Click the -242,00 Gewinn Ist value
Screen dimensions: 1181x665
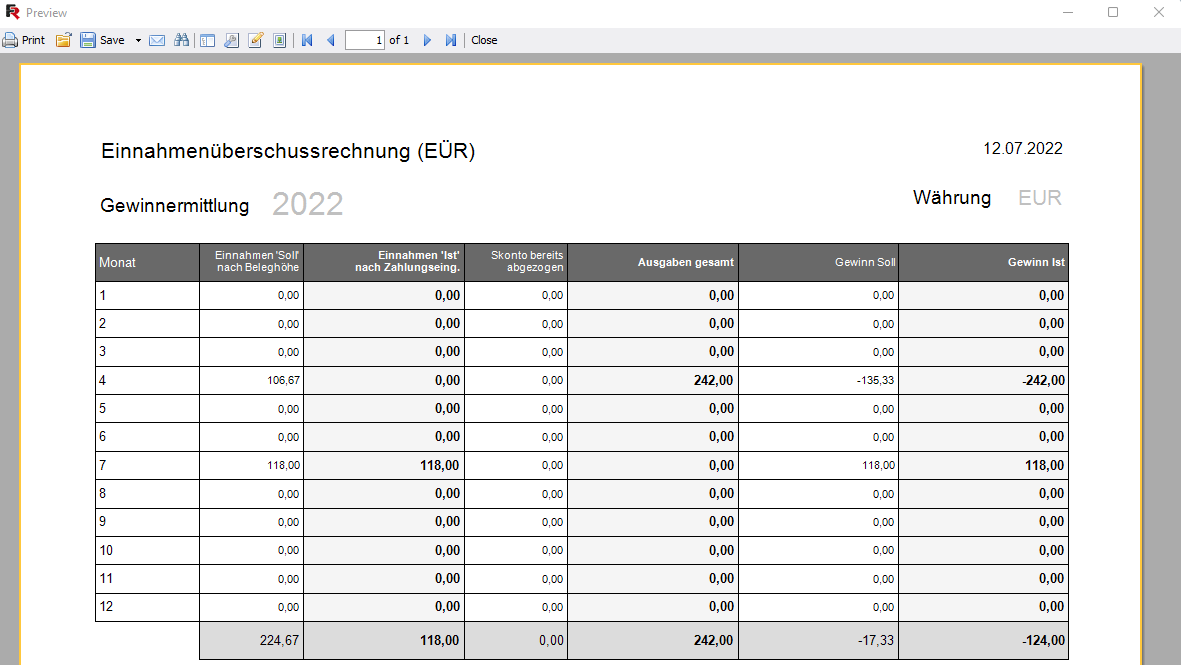click(1044, 380)
